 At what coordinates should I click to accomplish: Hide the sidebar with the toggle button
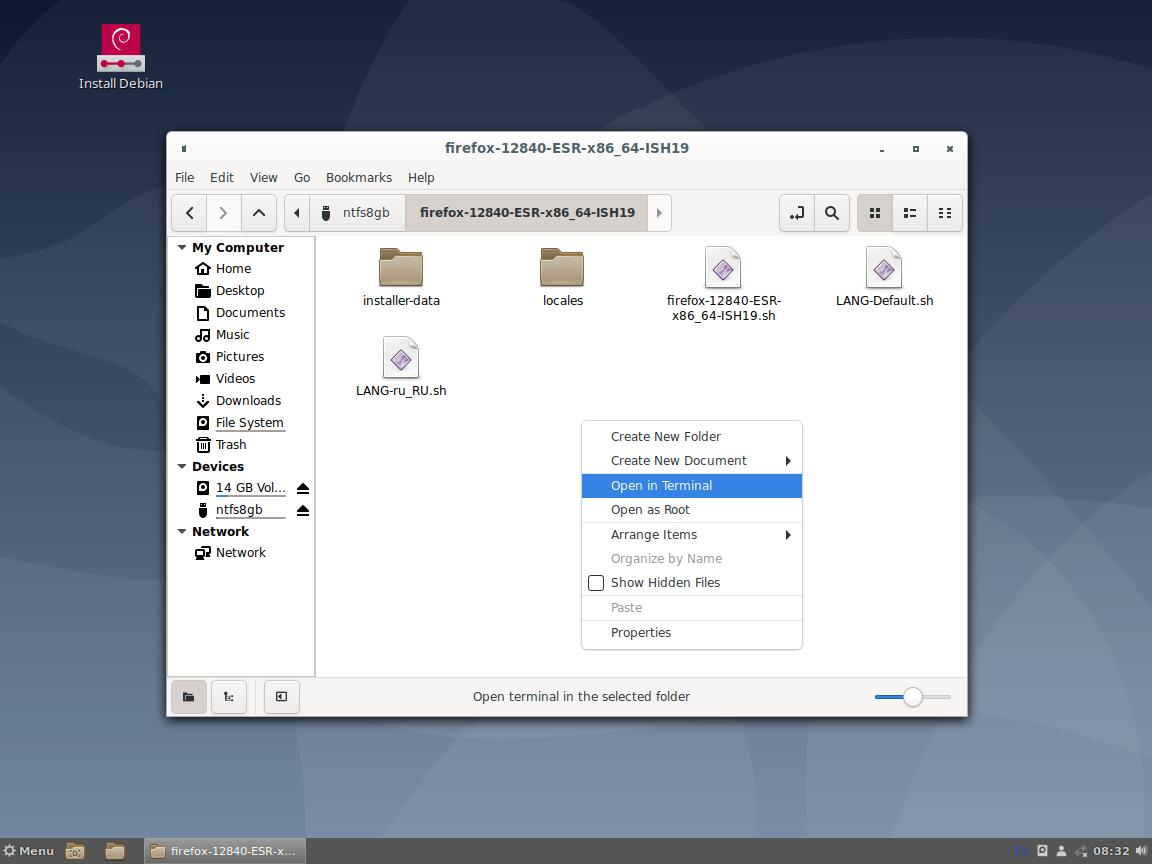[281, 696]
